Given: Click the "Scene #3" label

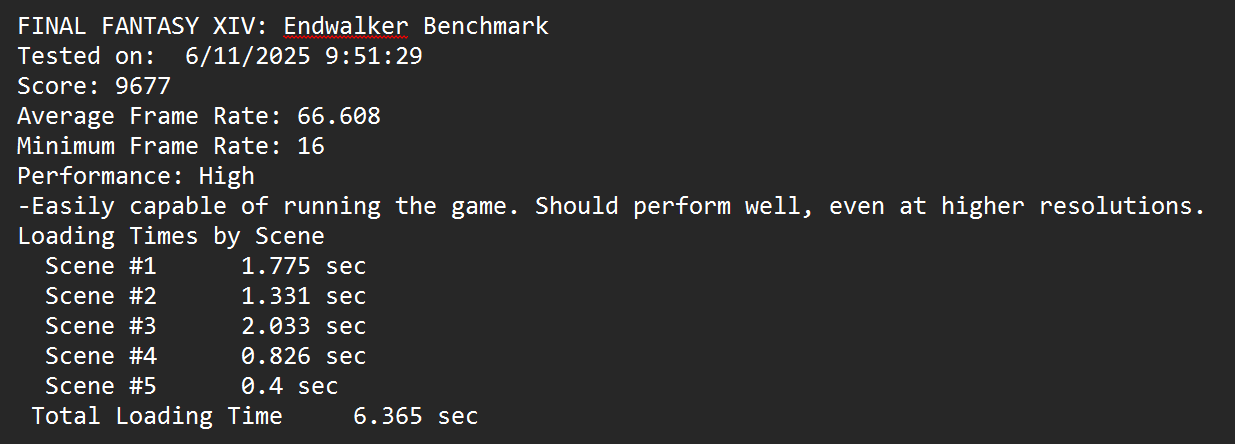Looking at the screenshot, I should [101, 326].
